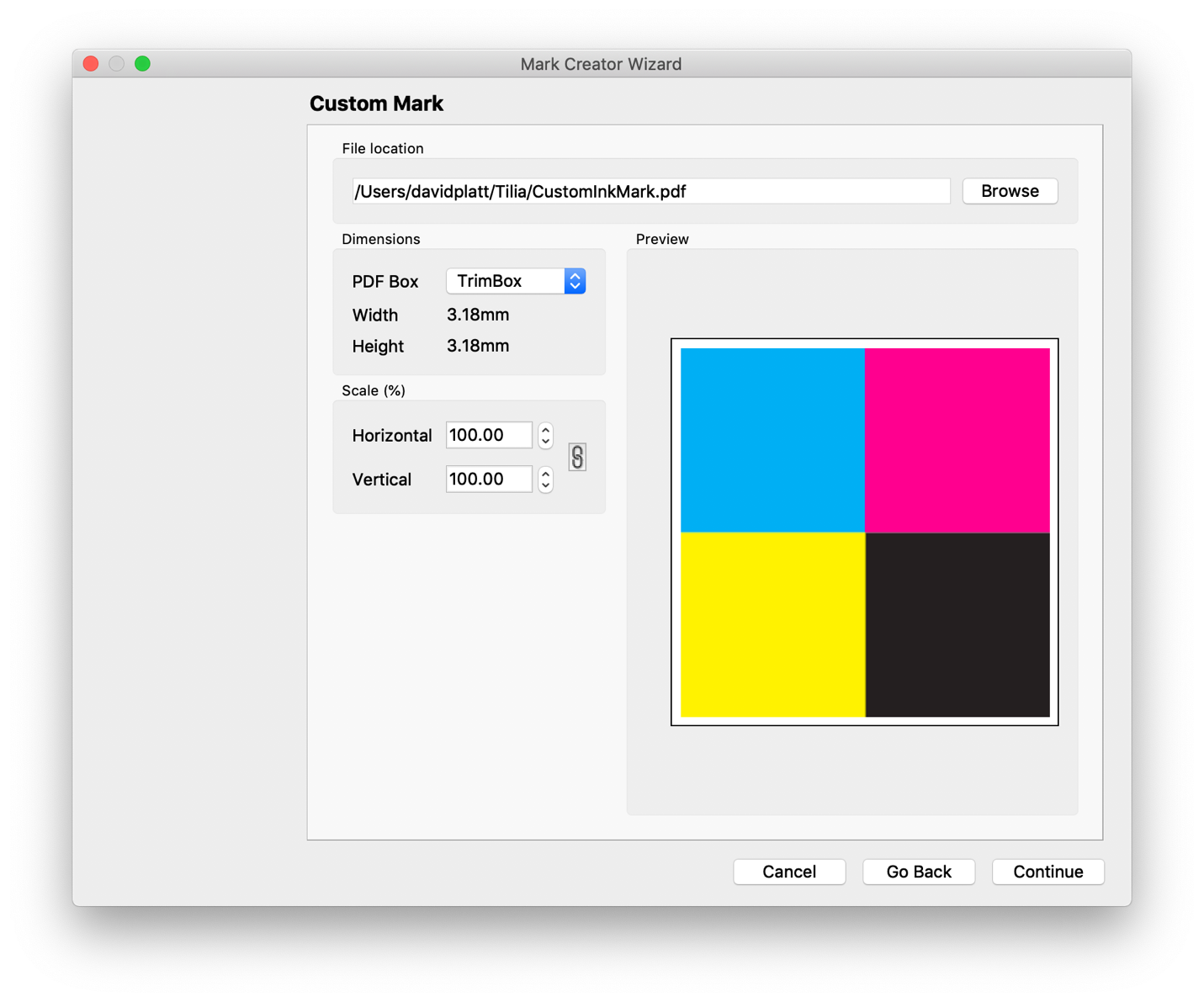
Task: Decrease the Horizontal scale with the down arrow
Action: 545,441
